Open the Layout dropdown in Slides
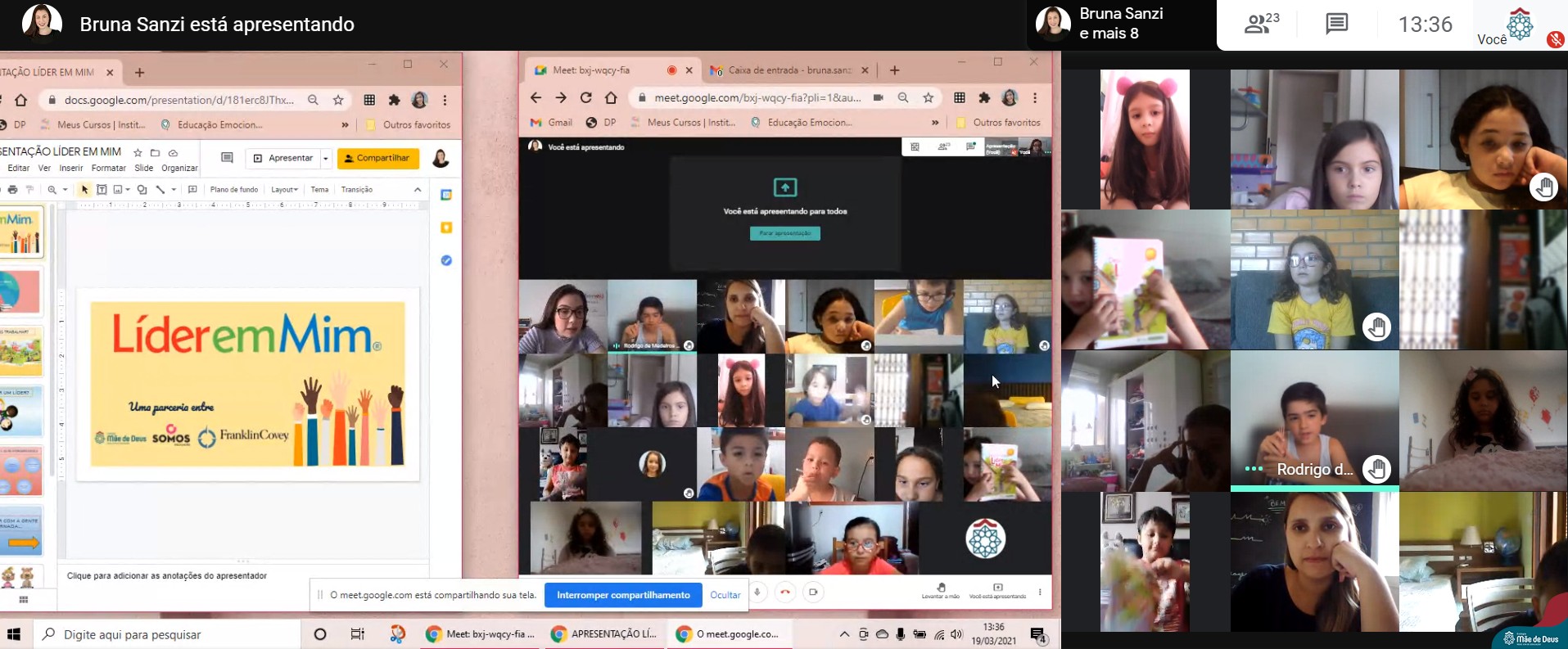This screenshot has width=1568, height=649. [x=284, y=190]
